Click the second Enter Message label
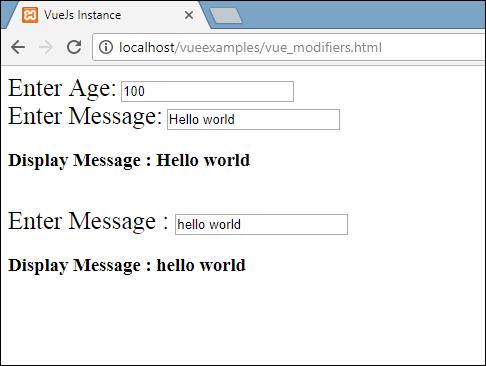This screenshot has height=366, width=486. click(x=88, y=221)
